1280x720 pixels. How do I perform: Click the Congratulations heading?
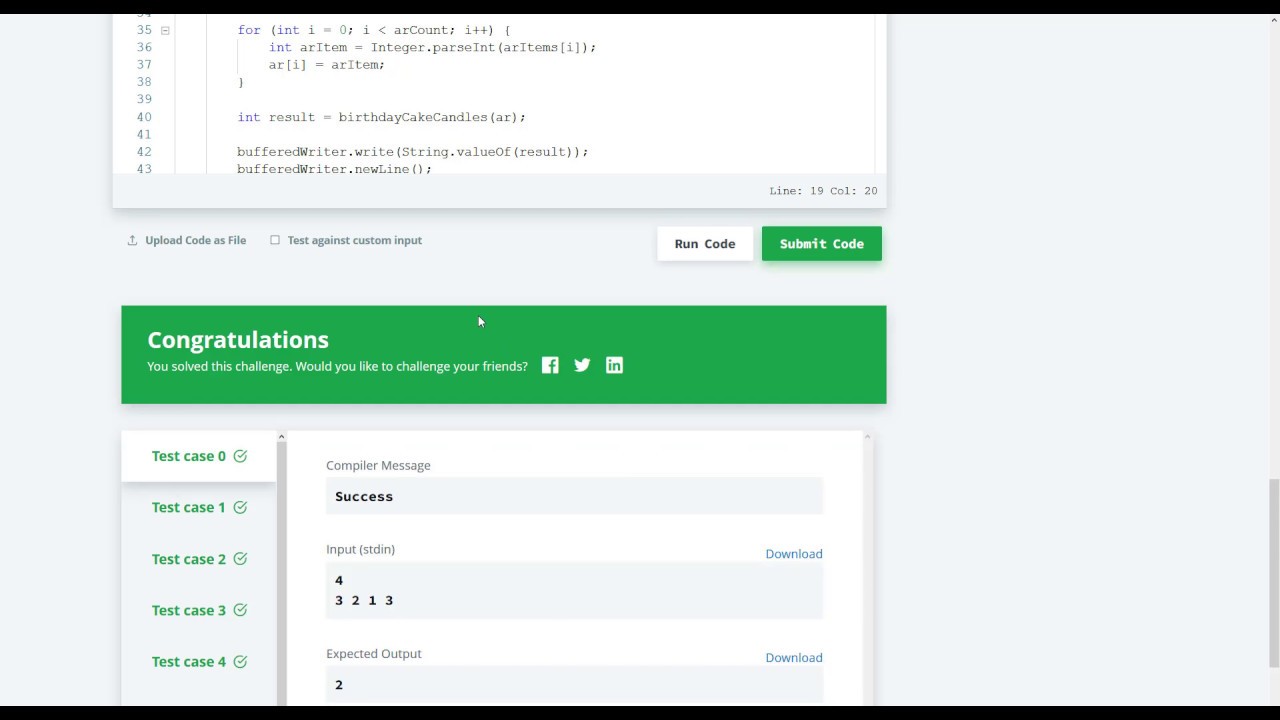238,340
